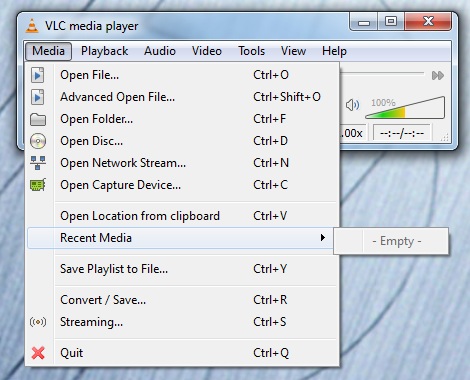The image size is (470, 380).
Task: Choose Open File... from the menu
Action: 182,75
